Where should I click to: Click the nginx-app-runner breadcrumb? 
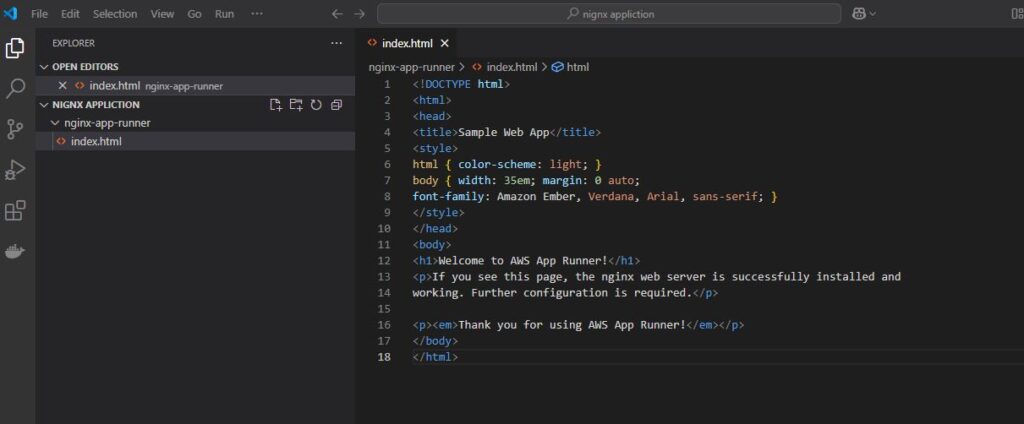coord(411,67)
